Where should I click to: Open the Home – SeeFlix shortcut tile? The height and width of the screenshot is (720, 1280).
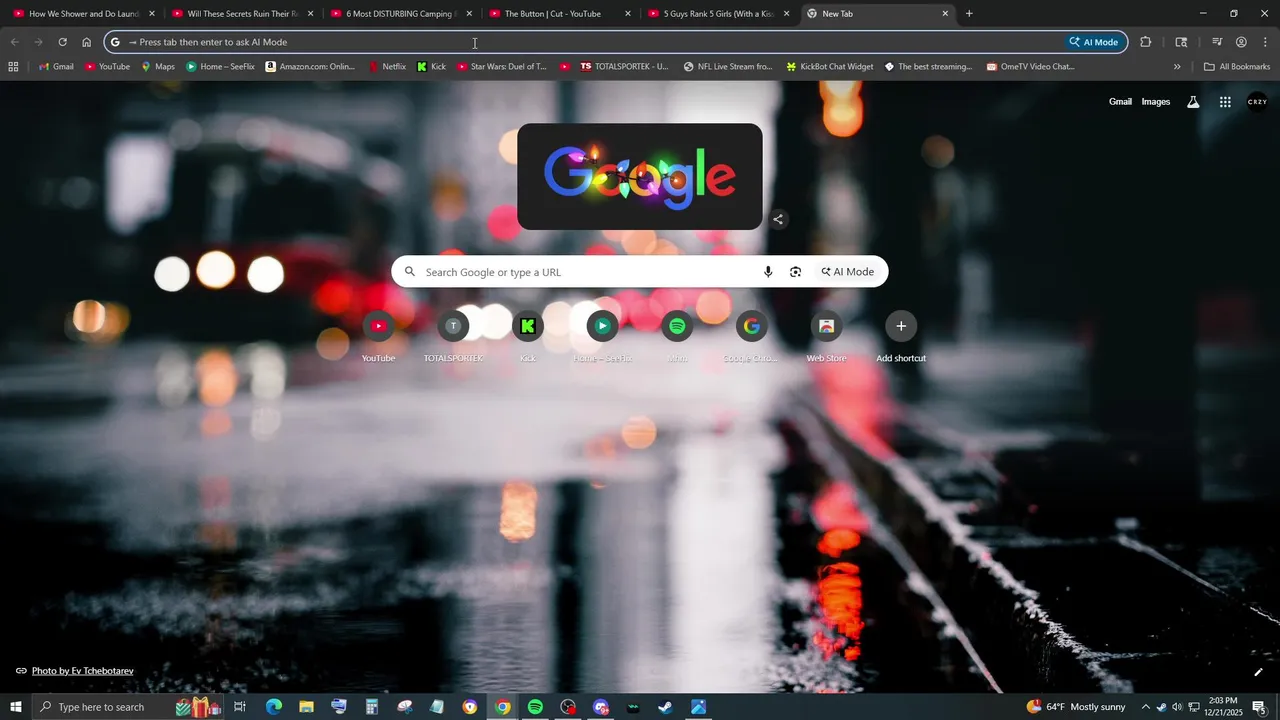pyautogui.click(x=602, y=337)
